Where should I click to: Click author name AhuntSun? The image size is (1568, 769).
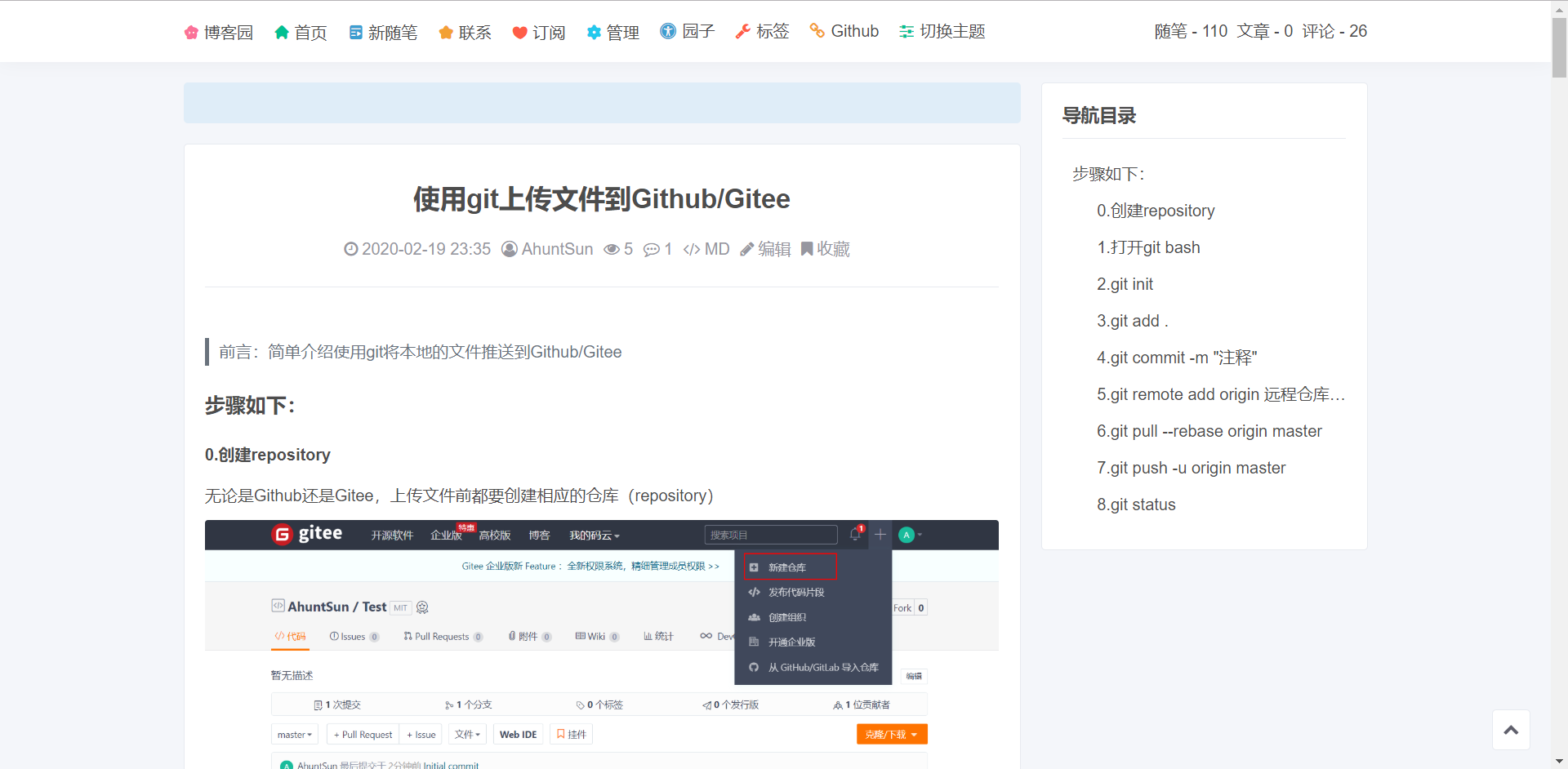(x=558, y=249)
